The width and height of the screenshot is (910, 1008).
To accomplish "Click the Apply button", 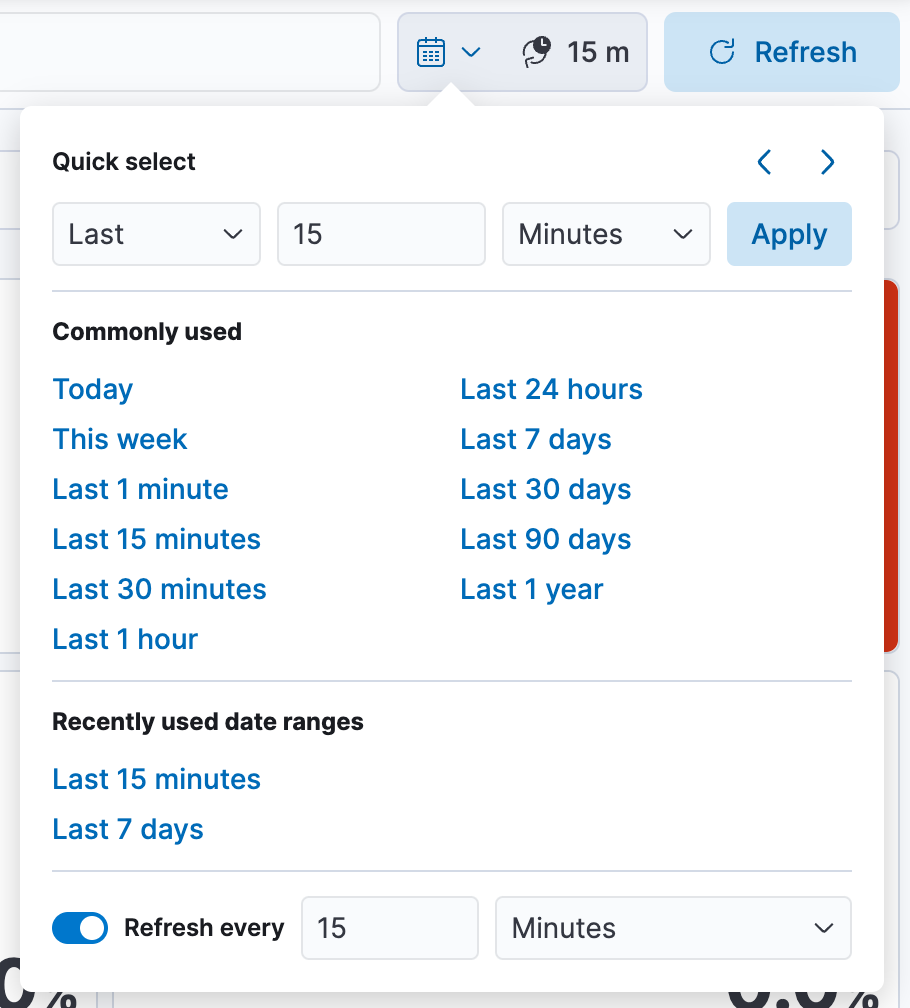I will [789, 234].
